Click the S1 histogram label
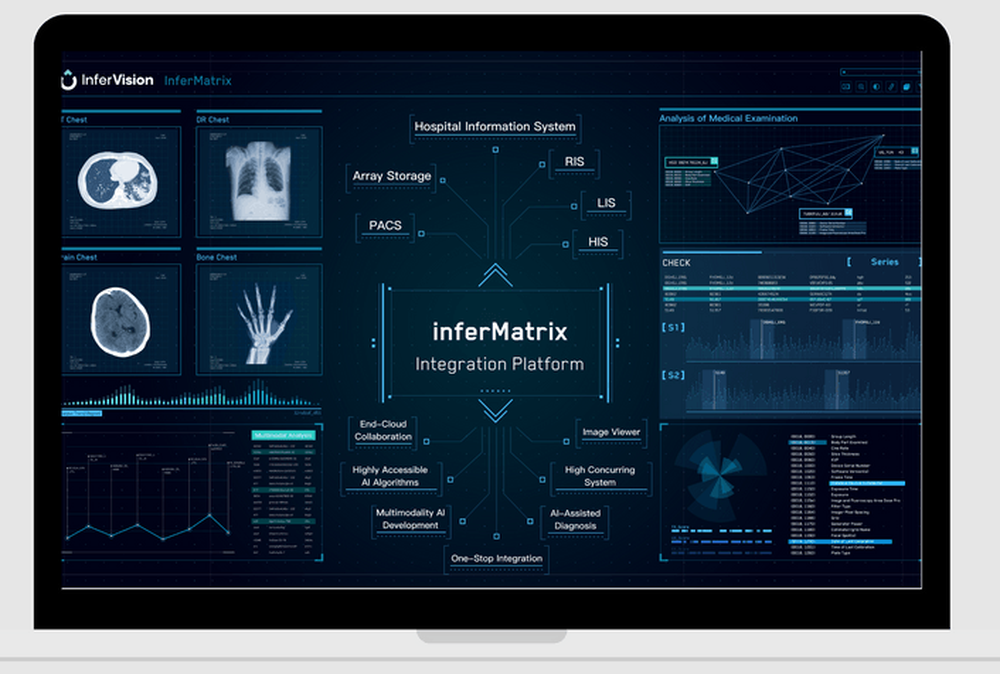Screen dimensions: 1000x674 point(673,327)
